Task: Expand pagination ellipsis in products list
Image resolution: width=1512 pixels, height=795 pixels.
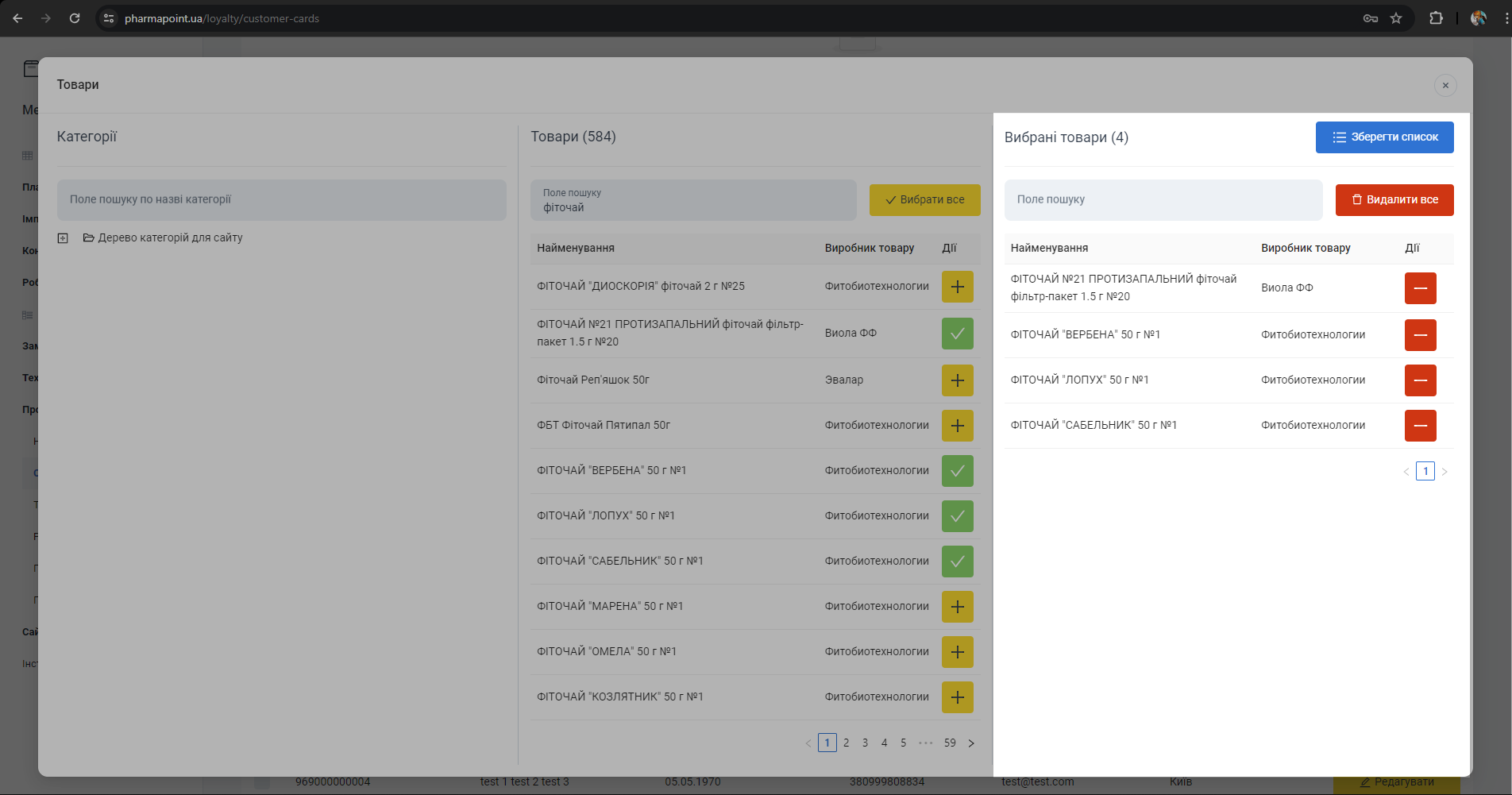Action: coord(925,743)
